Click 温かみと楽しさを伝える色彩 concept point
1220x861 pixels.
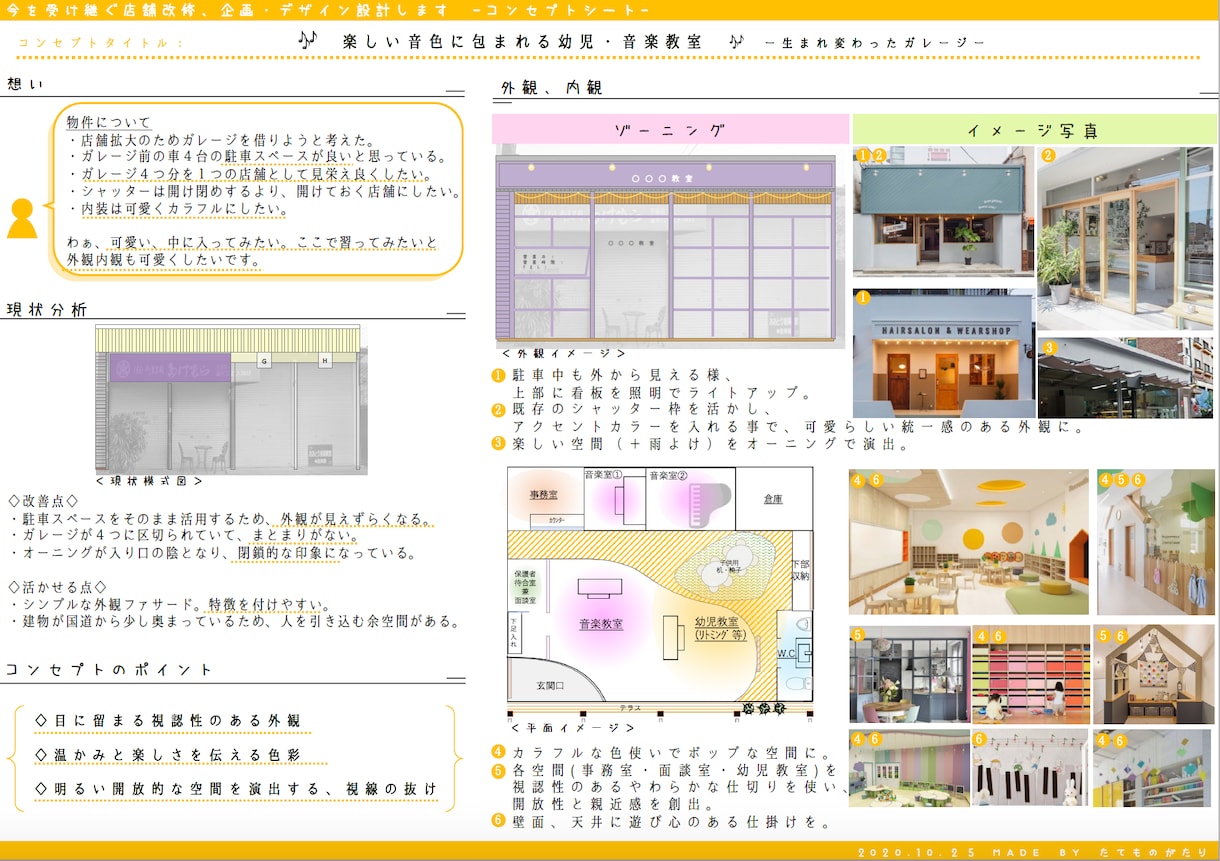pos(167,754)
